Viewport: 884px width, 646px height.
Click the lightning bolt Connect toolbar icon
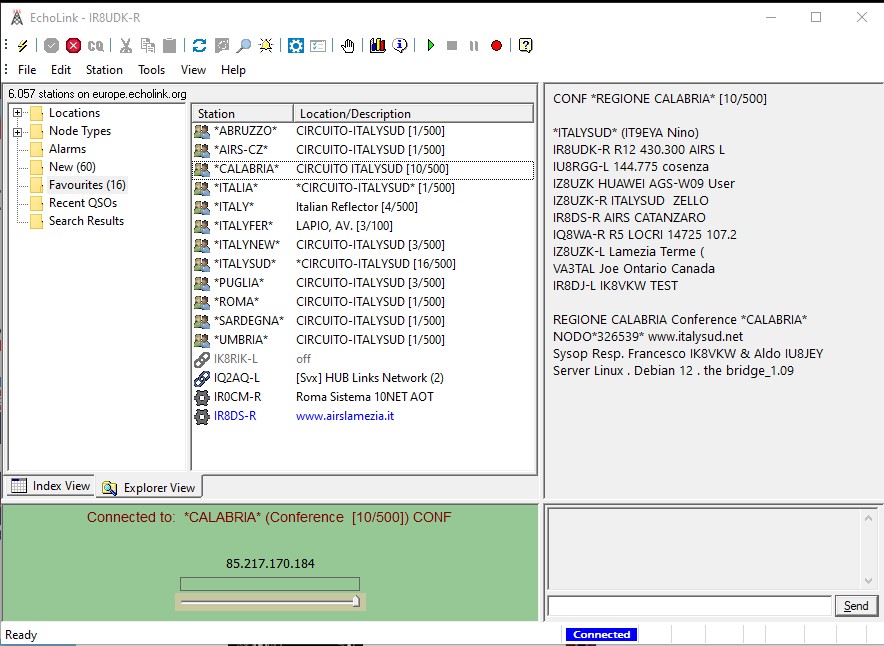23,46
